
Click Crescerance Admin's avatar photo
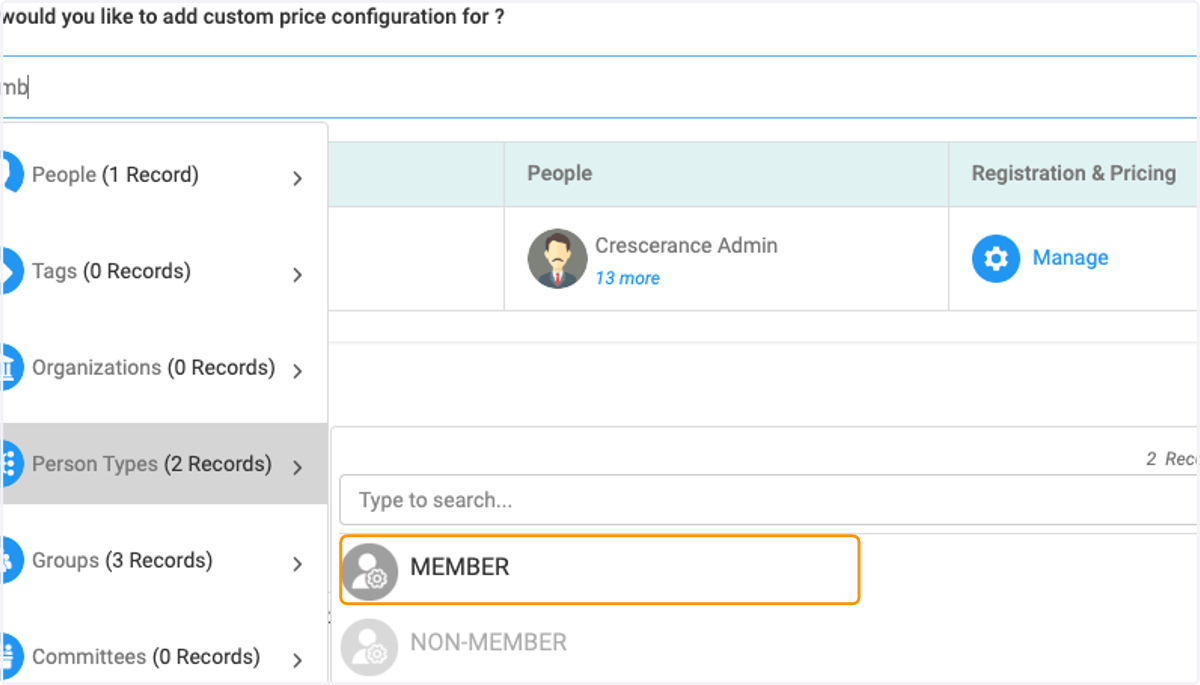tap(557, 259)
